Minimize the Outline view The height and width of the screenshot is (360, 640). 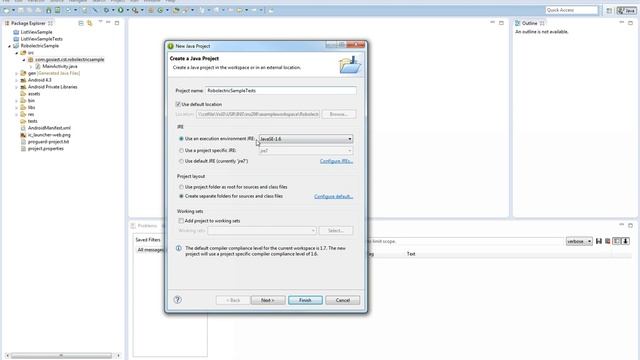[622, 22]
